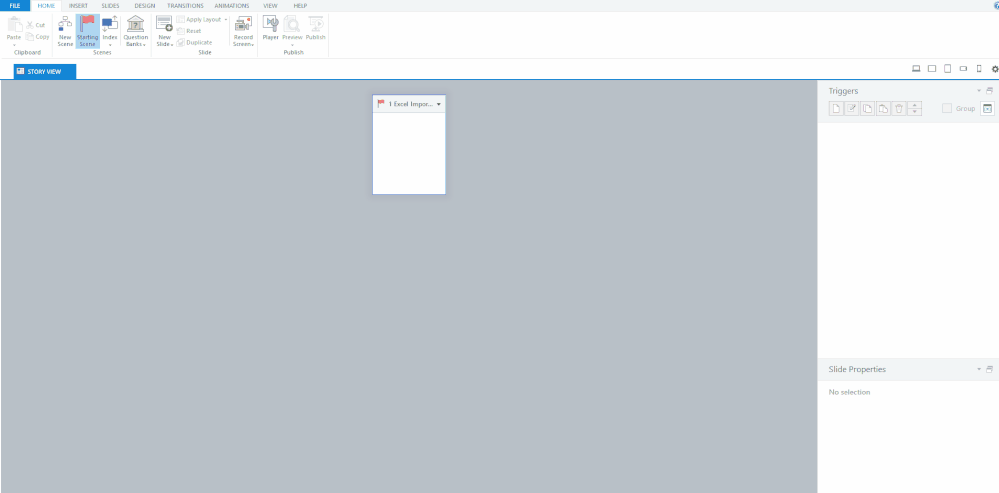Open Question Banks menu
Viewport: 999px width, 493px height.
(x=135, y=31)
